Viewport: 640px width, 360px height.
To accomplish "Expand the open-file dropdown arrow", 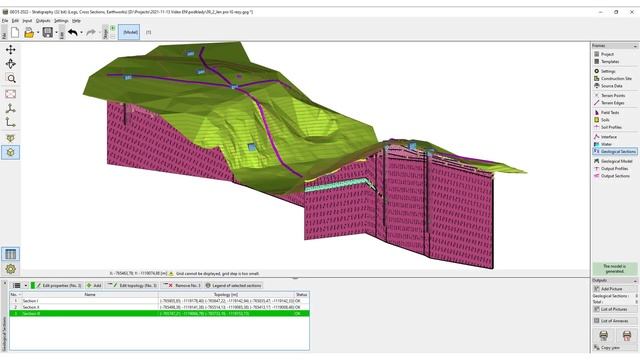I will tap(38, 33).
